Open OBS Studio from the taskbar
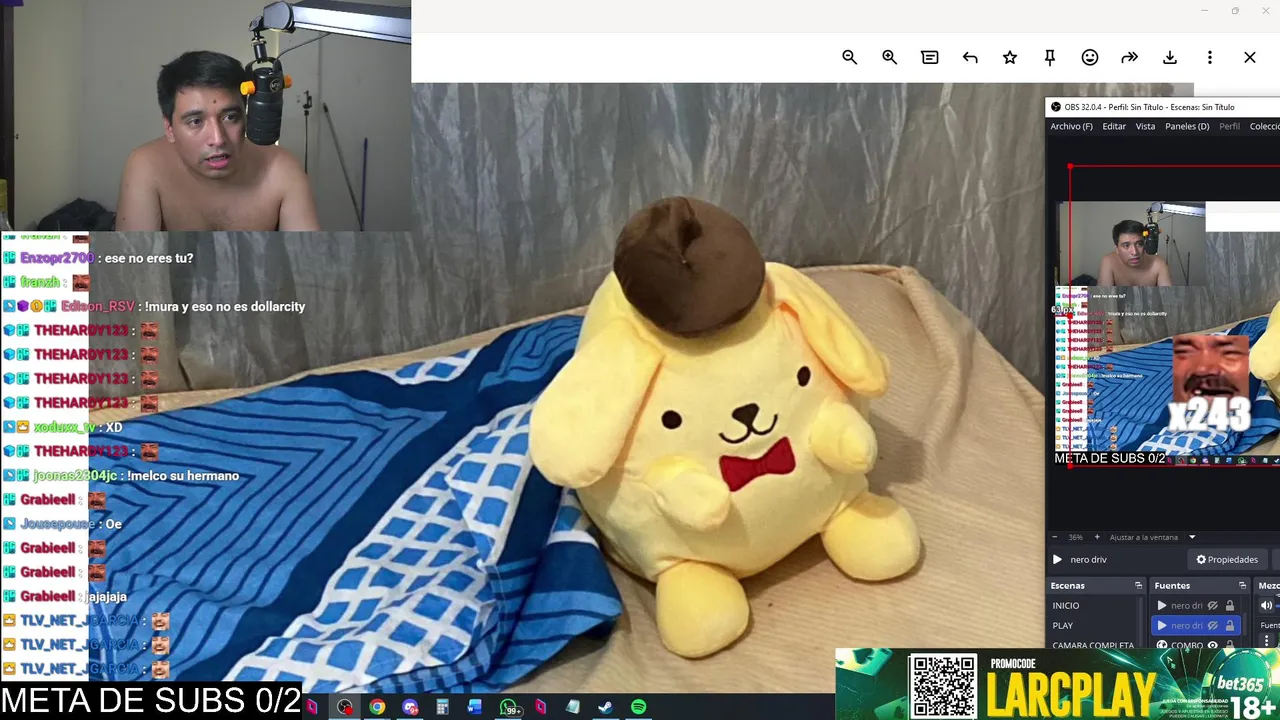The image size is (1280, 720). 345,707
